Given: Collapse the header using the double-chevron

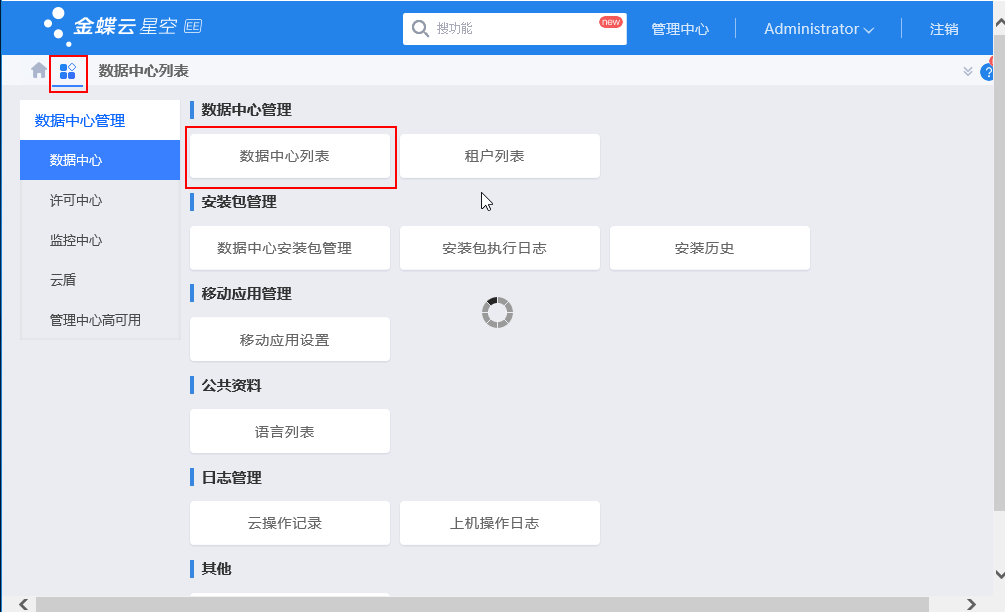Looking at the screenshot, I should pos(967,70).
